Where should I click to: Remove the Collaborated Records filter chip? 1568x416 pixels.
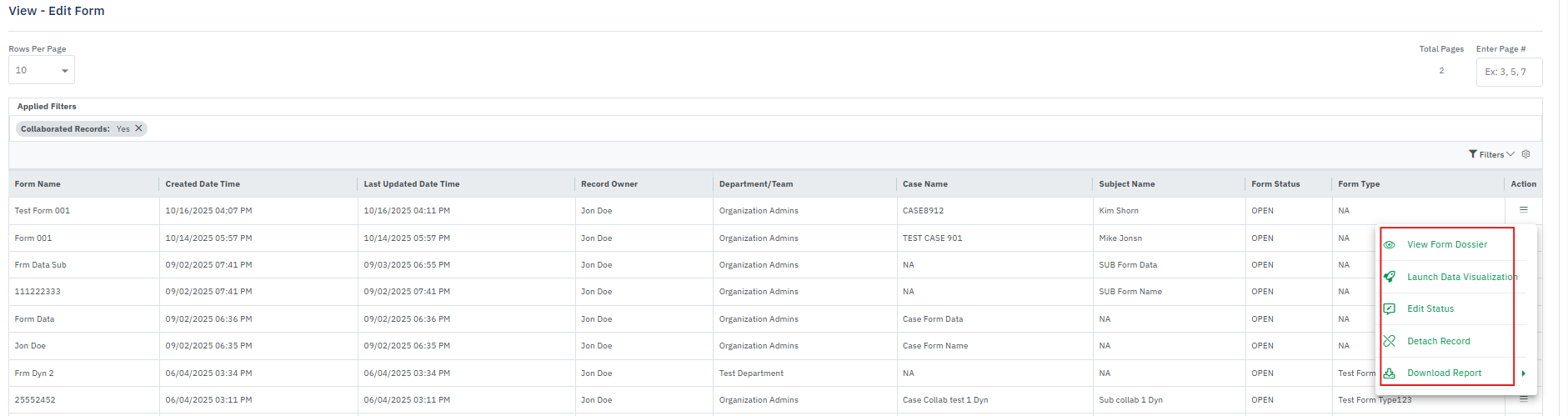click(139, 128)
